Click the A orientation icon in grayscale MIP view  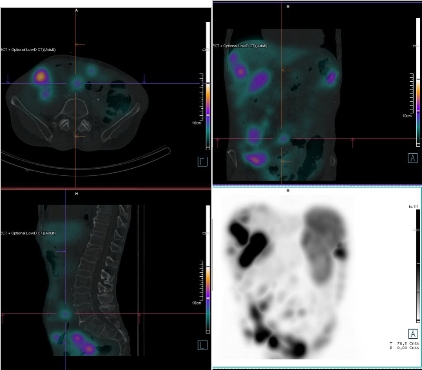pyautogui.click(x=413, y=334)
